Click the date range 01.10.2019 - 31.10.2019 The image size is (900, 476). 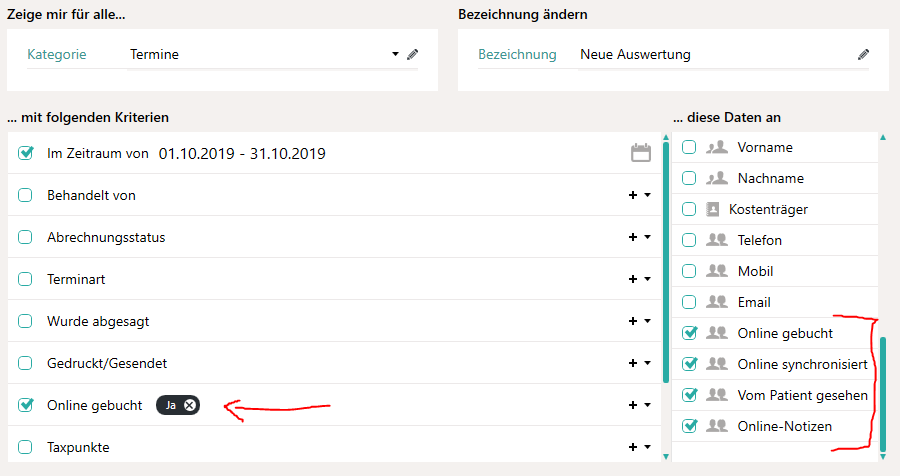click(242, 154)
